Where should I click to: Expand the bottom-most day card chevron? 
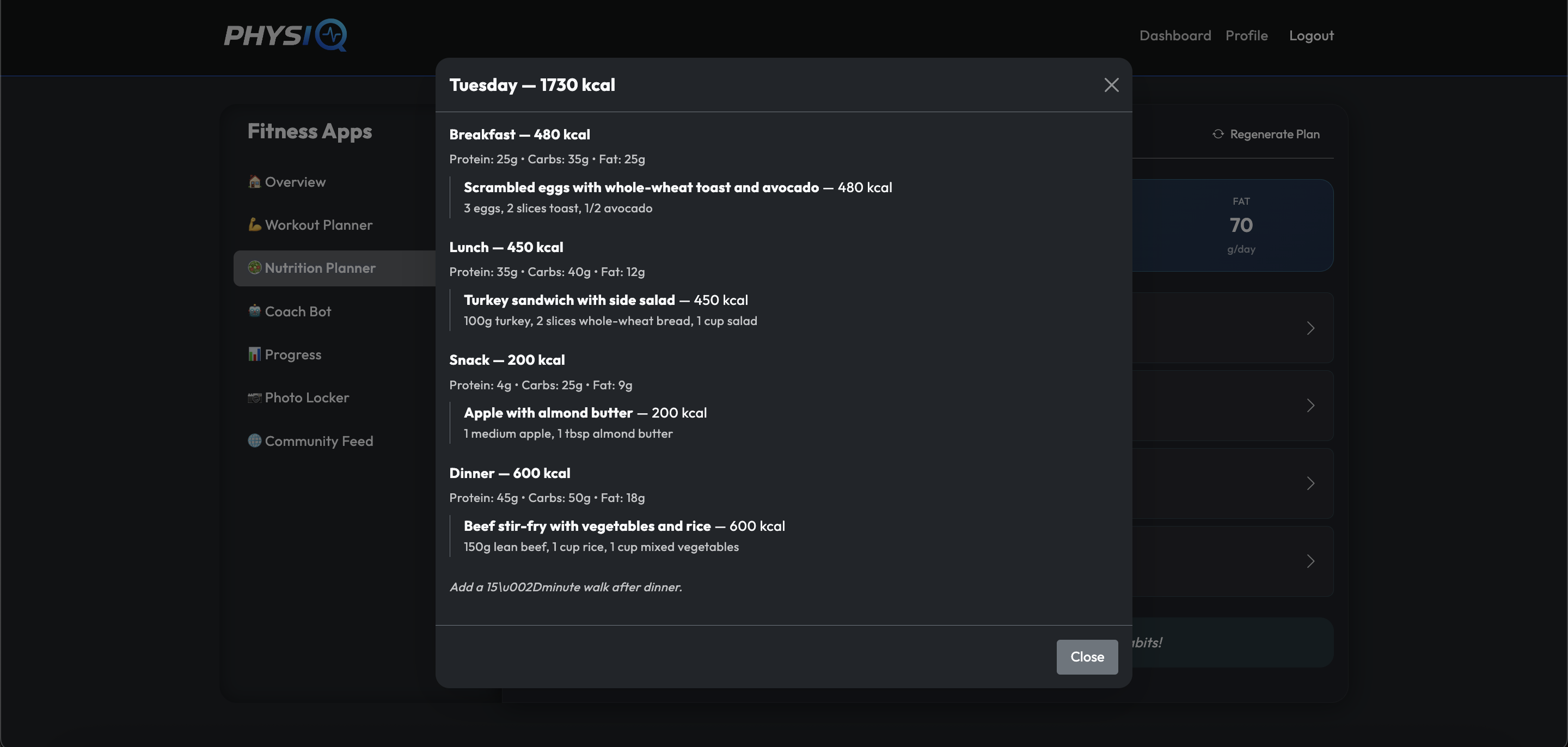[x=1310, y=561]
